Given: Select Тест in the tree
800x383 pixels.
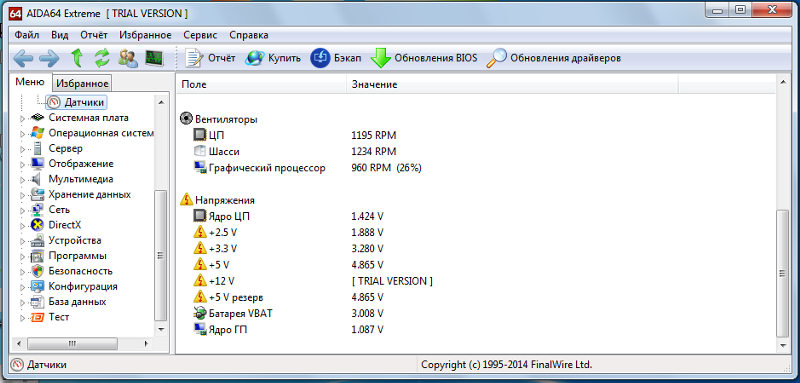Looking at the screenshot, I should click(59, 317).
